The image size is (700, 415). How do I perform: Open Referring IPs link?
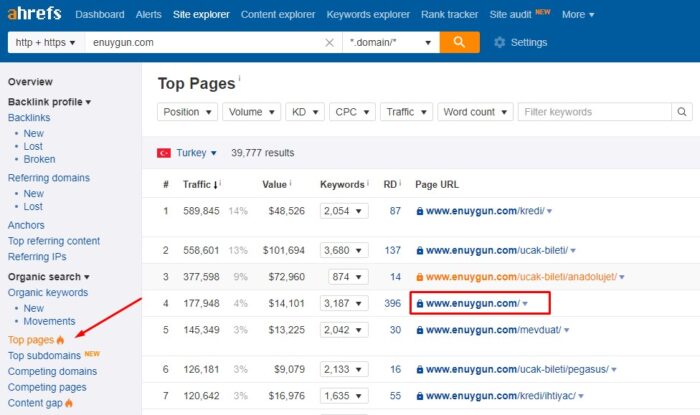37,257
